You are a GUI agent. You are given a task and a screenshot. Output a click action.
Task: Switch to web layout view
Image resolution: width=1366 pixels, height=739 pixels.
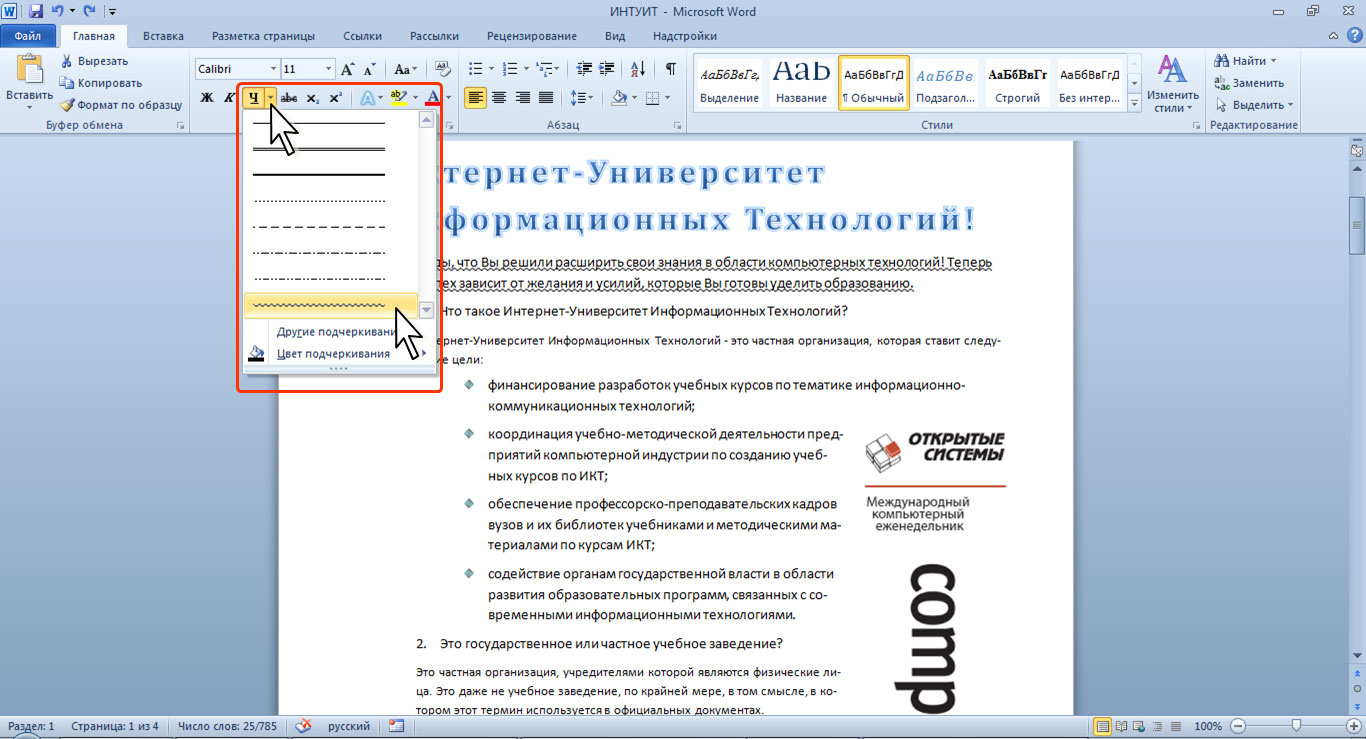point(1137,726)
